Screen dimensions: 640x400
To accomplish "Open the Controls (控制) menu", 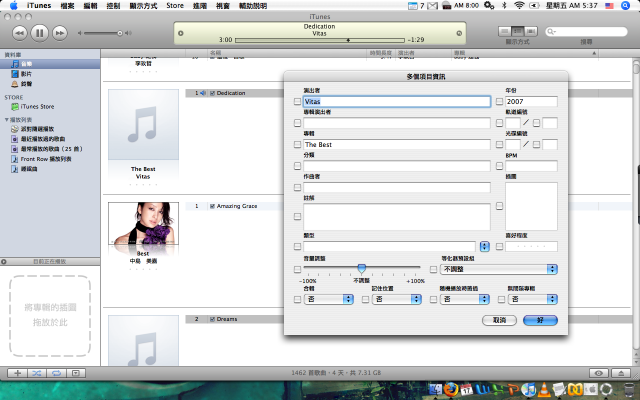I will [x=113, y=6].
